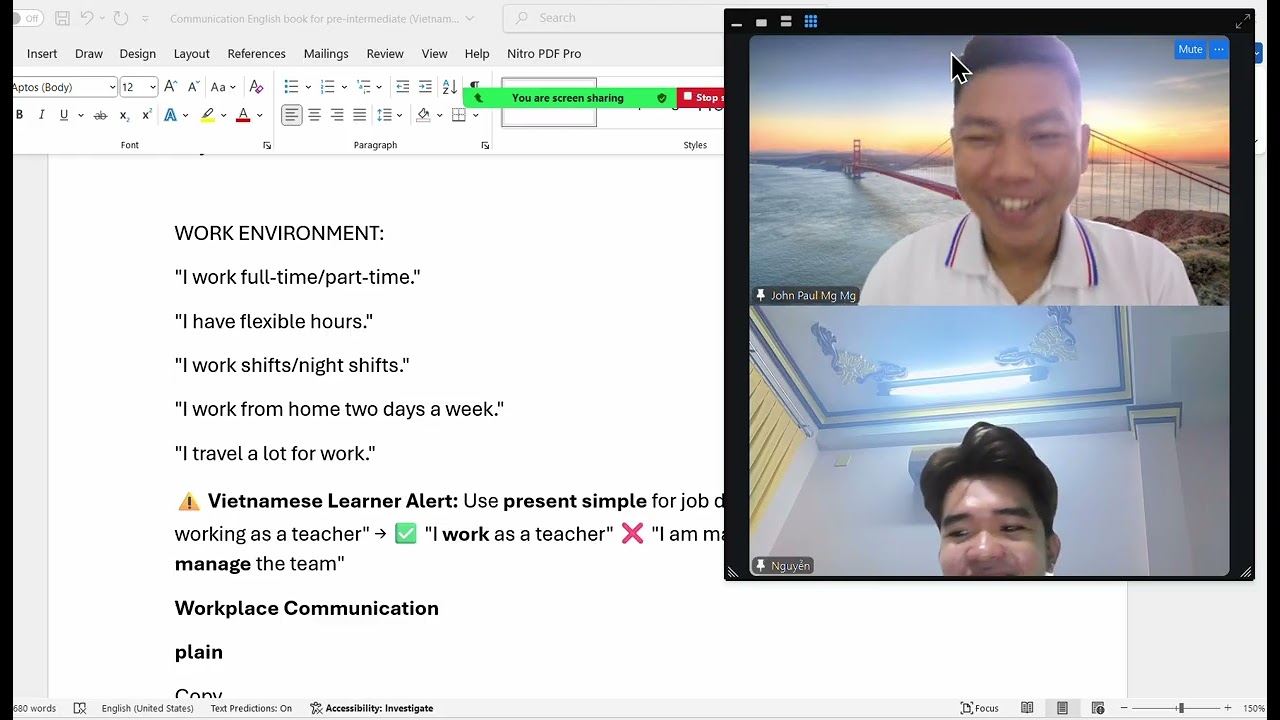Switch Zoom window to gallery grid view

click(x=811, y=22)
